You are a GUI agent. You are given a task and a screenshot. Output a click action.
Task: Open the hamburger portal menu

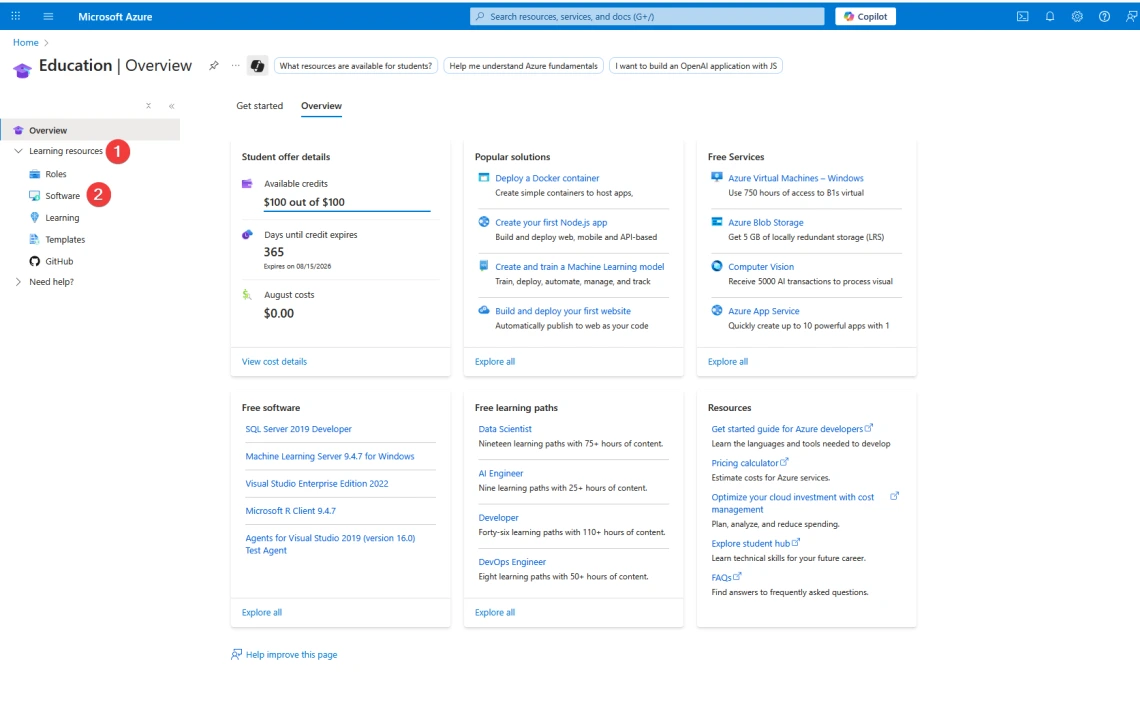tap(48, 16)
